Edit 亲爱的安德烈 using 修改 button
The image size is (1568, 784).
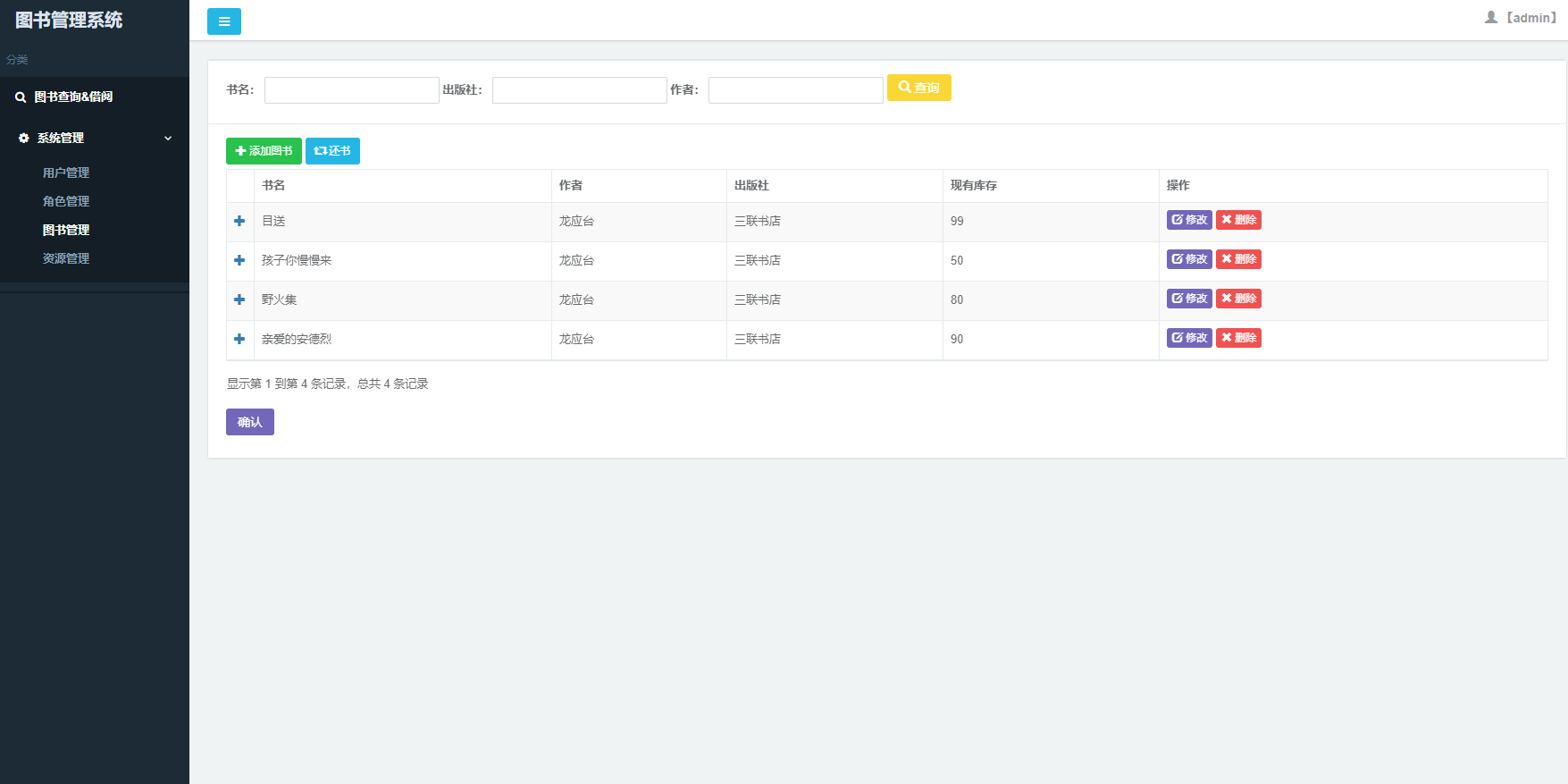click(x=1189, y=338)
